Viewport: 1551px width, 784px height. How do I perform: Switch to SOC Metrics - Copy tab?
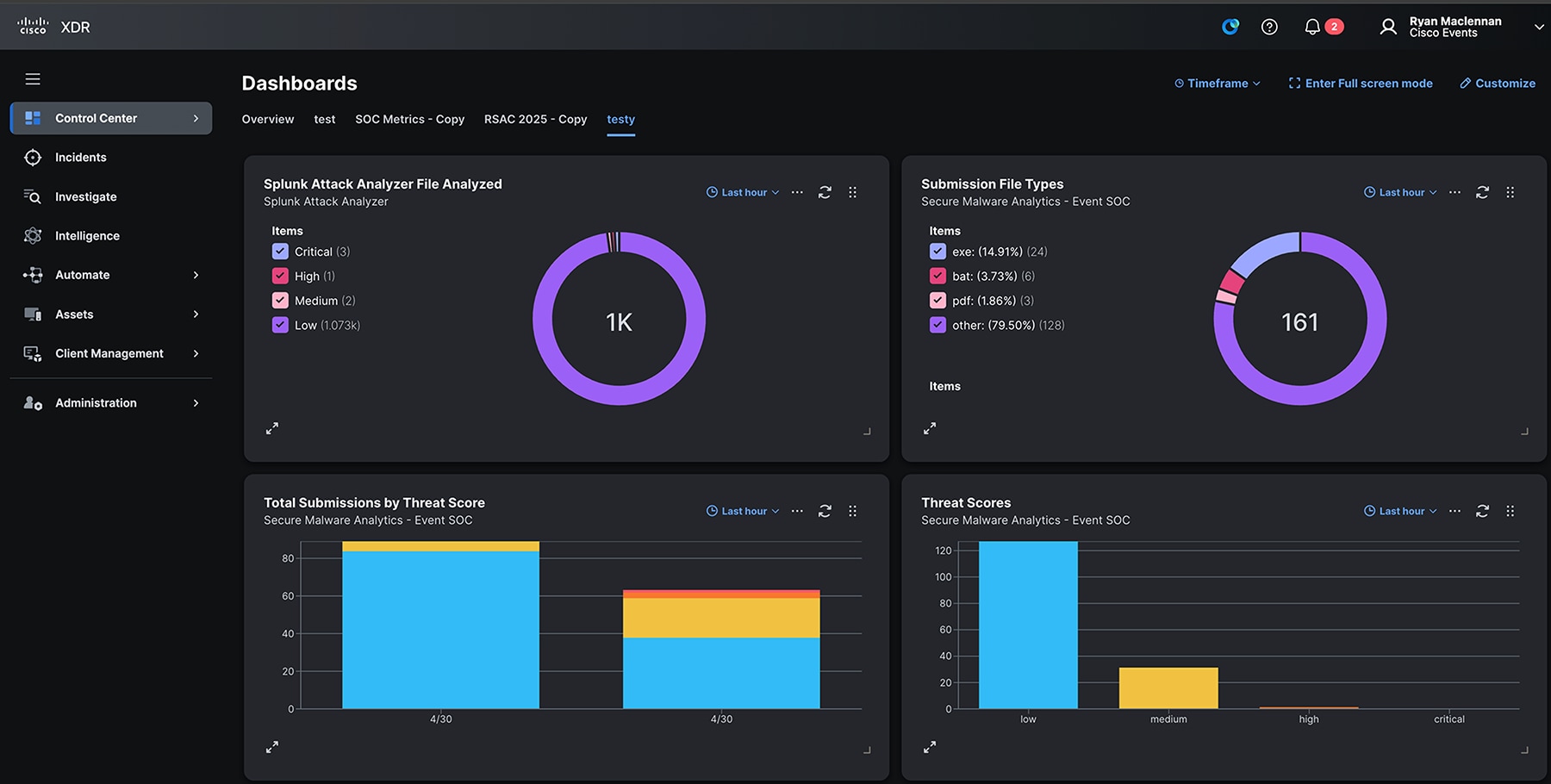pyautogui.click(x=410, y=119)
